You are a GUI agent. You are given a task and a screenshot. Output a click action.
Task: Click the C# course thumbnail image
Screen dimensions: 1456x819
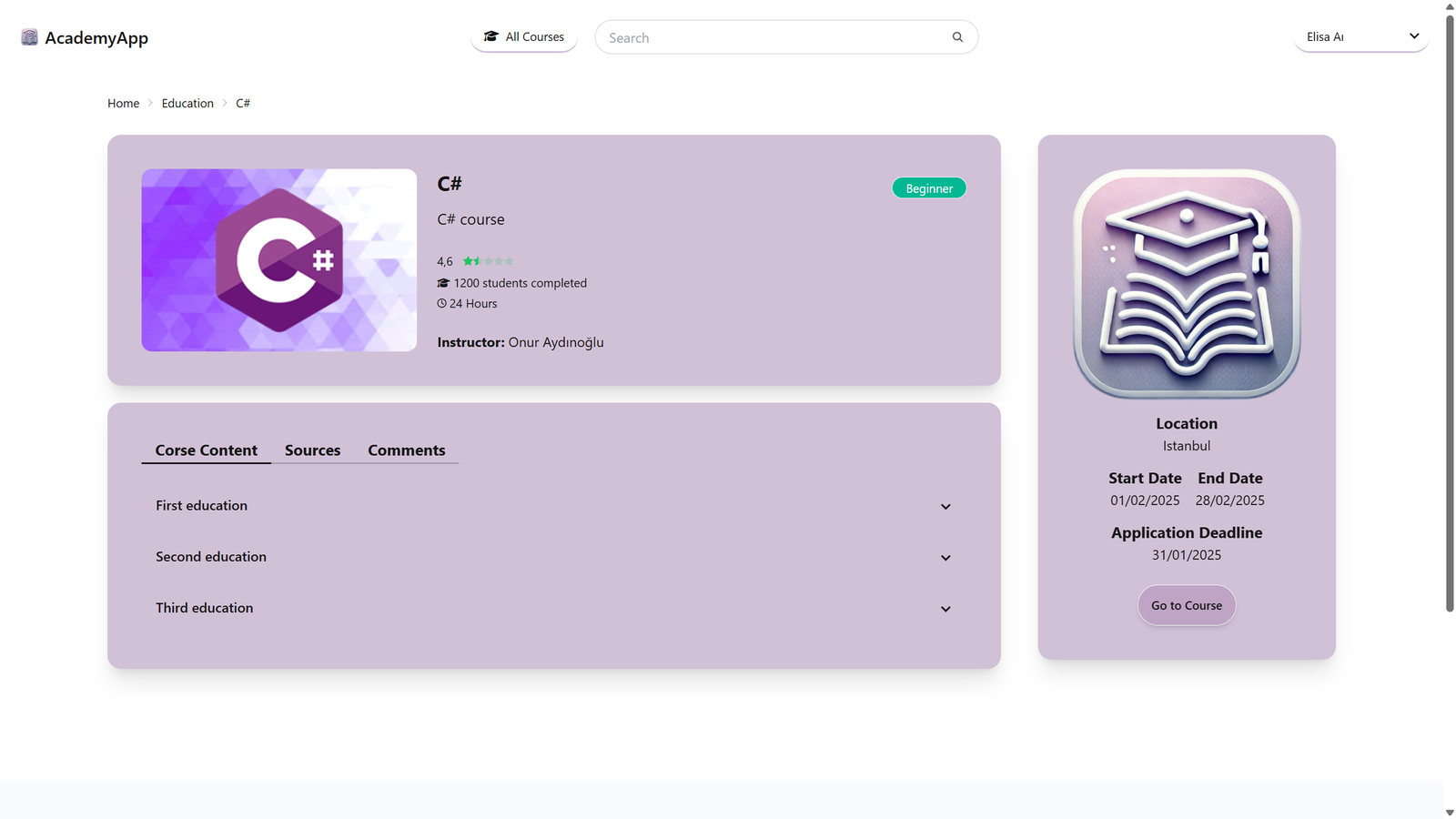tap(279, 260)
